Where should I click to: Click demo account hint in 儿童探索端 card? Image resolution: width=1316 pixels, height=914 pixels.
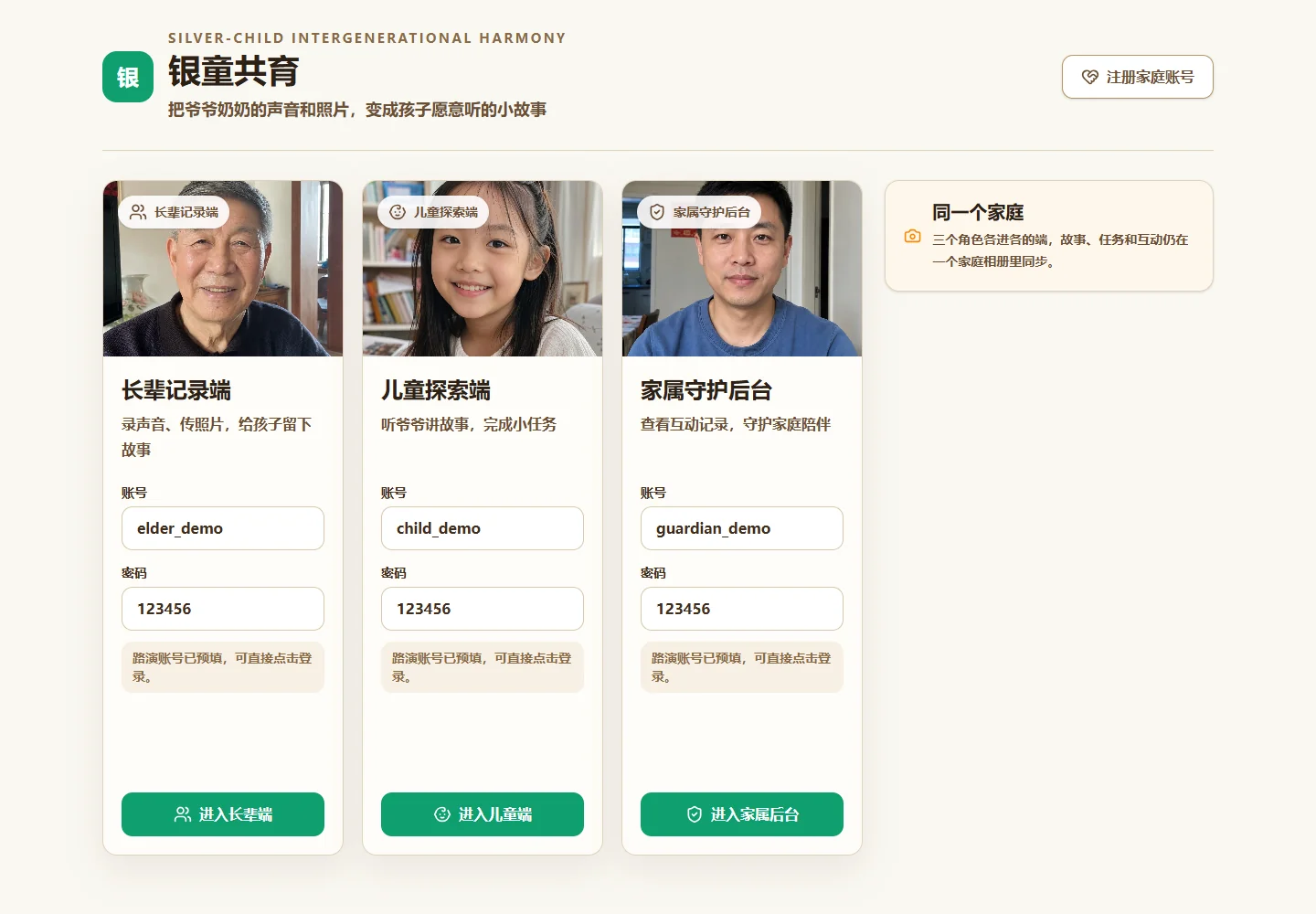(483, 667)
